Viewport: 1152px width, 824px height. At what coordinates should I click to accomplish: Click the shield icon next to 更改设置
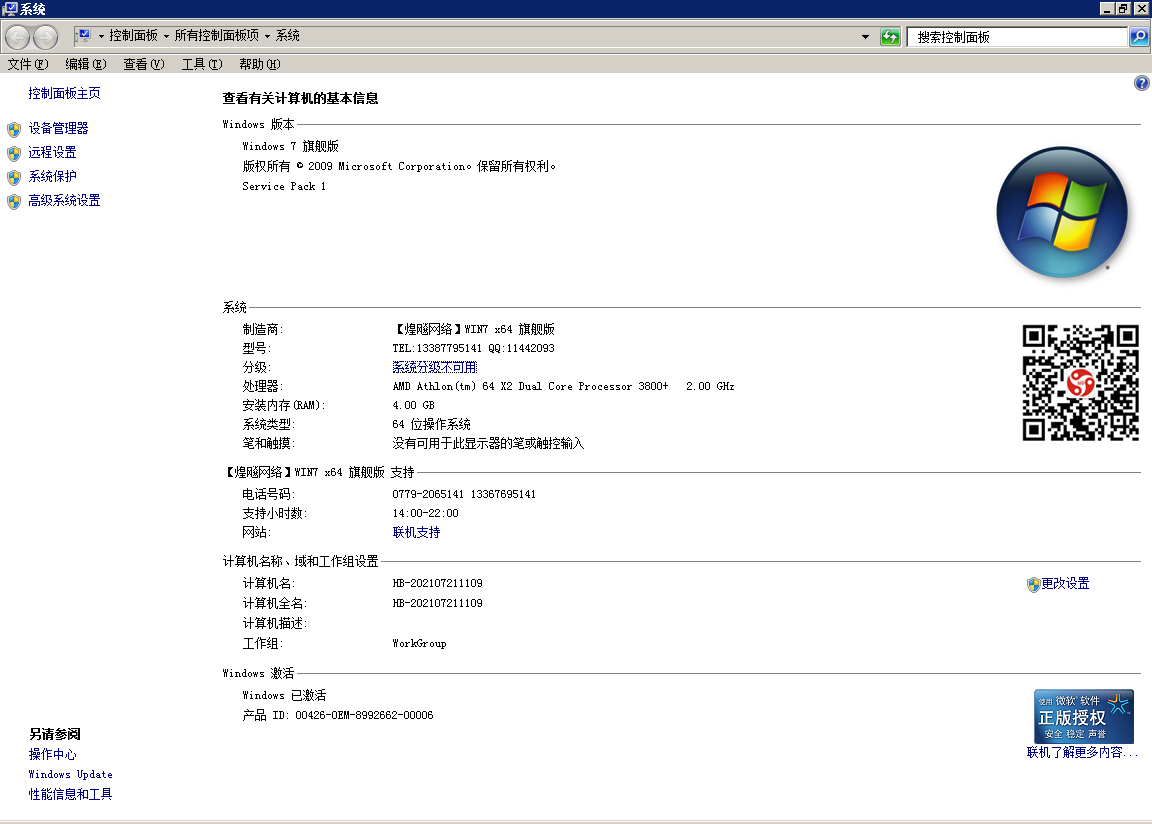[1034, 585]
